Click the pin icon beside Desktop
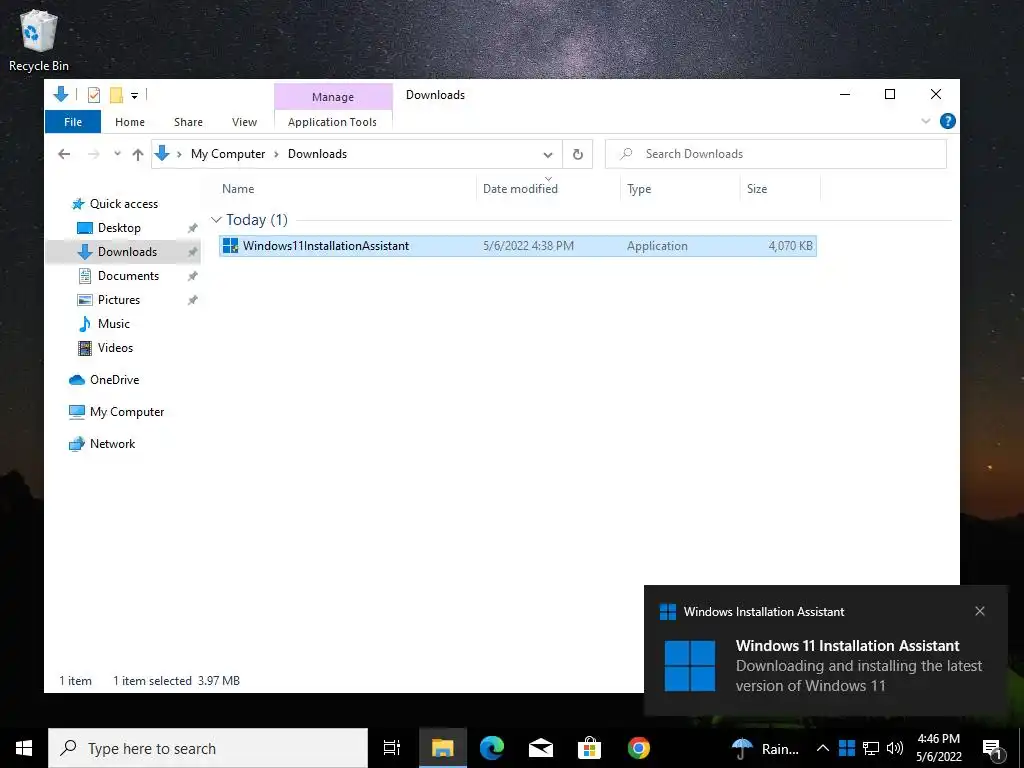This screenshot has height=768, width=1024. (x=193, y=229)
